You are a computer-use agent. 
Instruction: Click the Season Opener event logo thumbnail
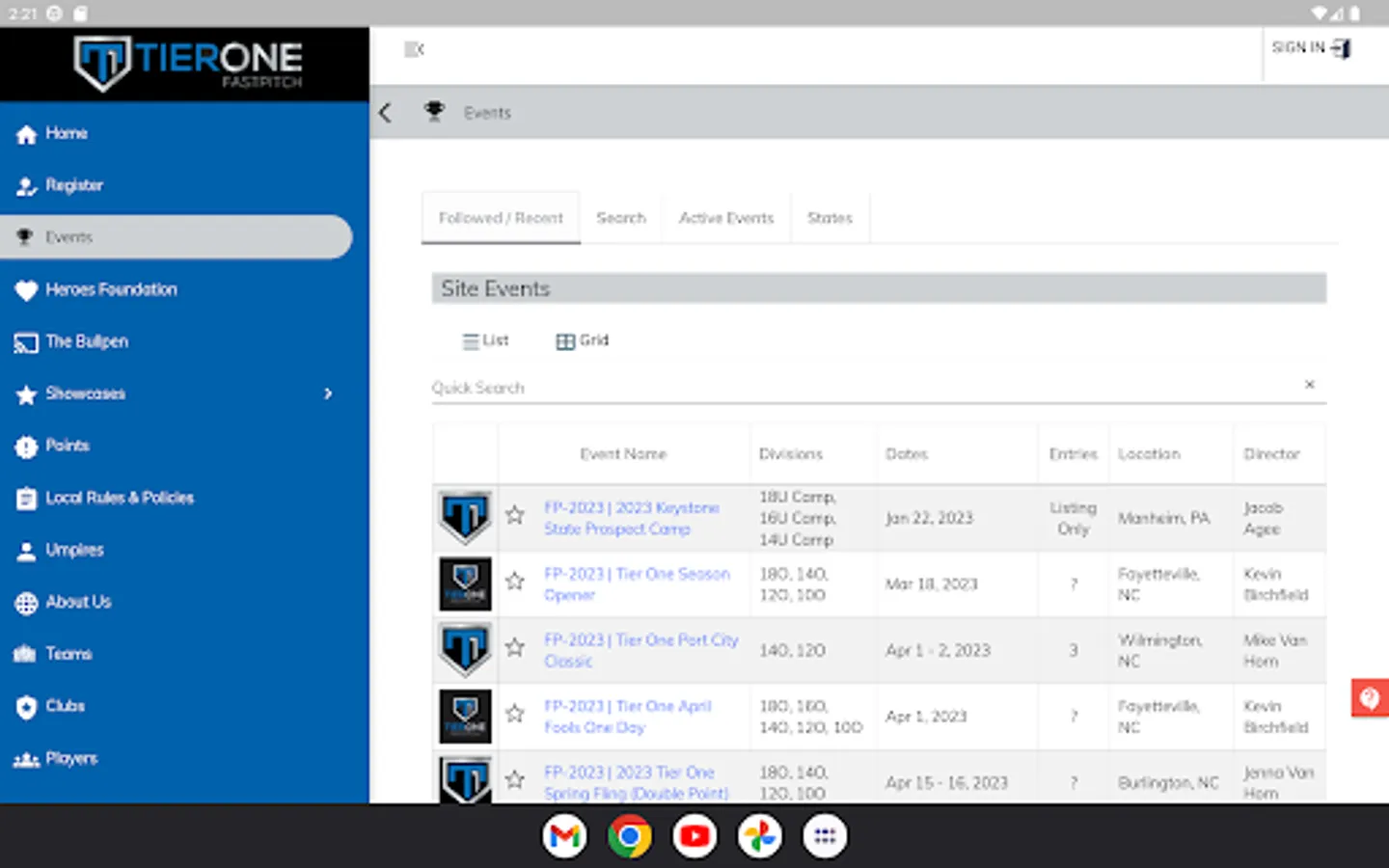click(x=465, y=583)
